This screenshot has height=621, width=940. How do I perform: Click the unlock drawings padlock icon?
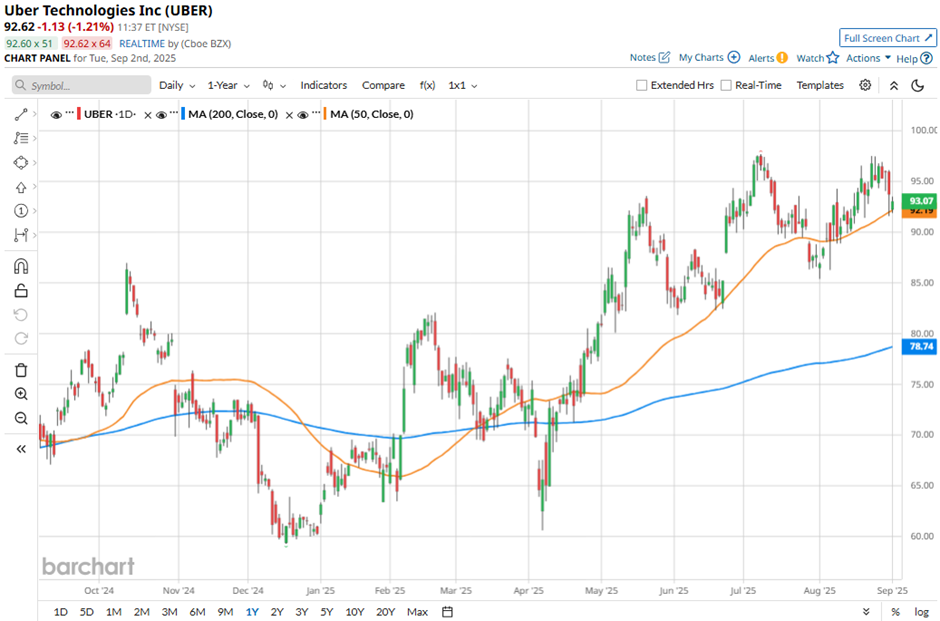click(x=21, y=291)
